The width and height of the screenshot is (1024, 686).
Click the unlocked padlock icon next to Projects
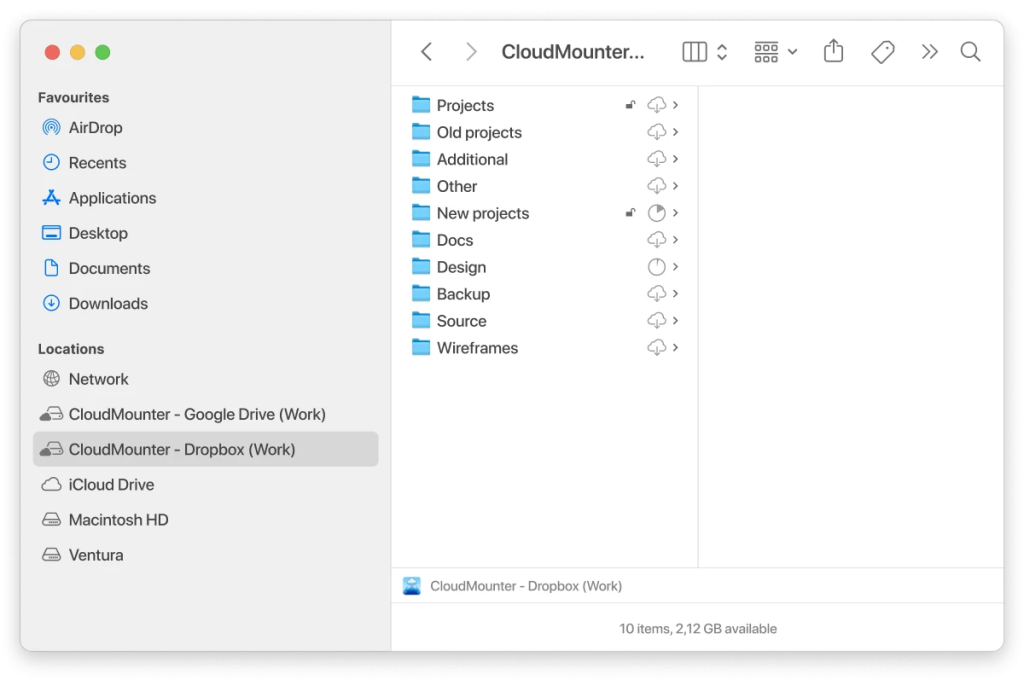630,103
